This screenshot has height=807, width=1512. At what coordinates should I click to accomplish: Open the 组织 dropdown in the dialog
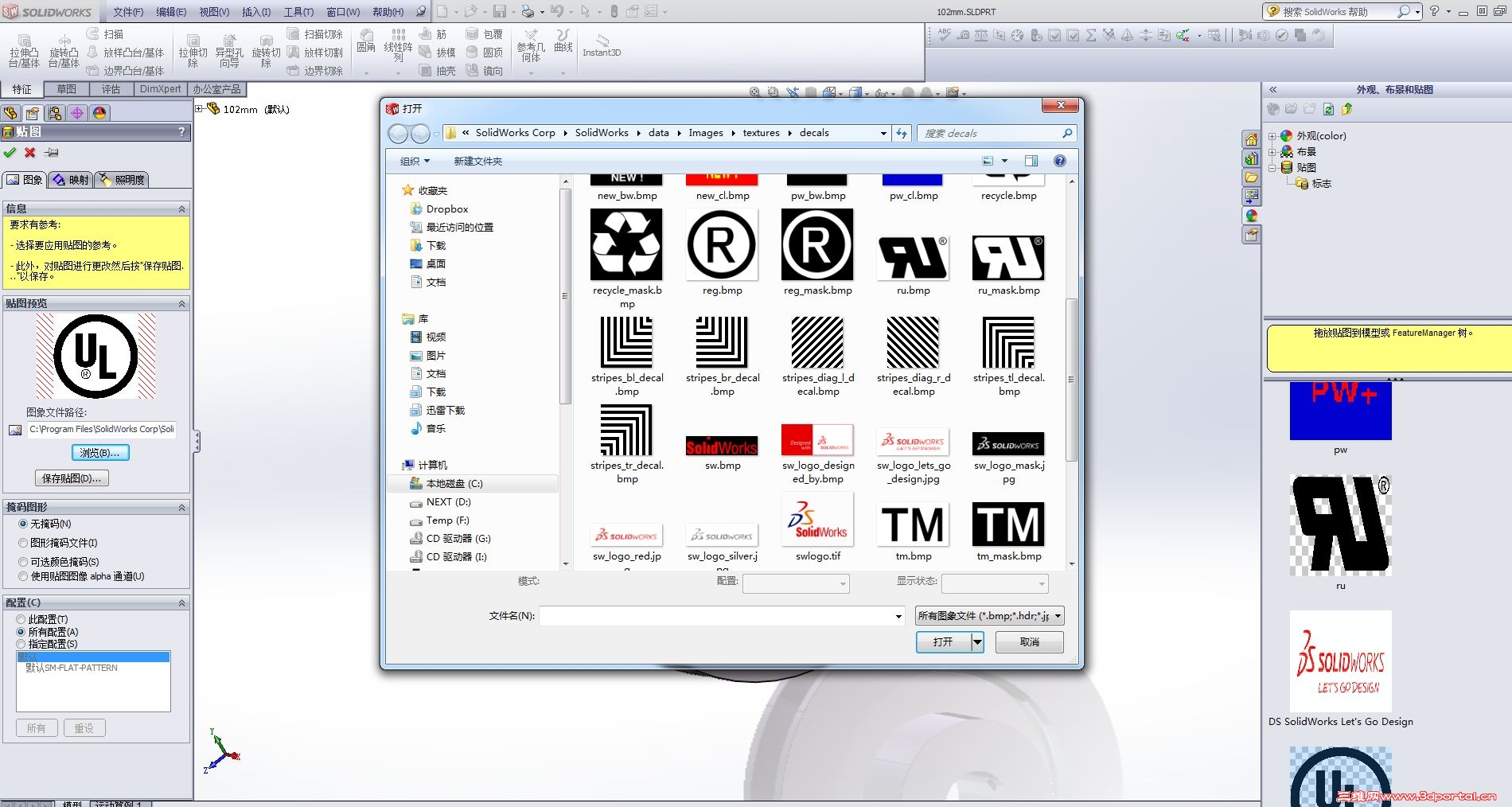(x=415, y=161)
